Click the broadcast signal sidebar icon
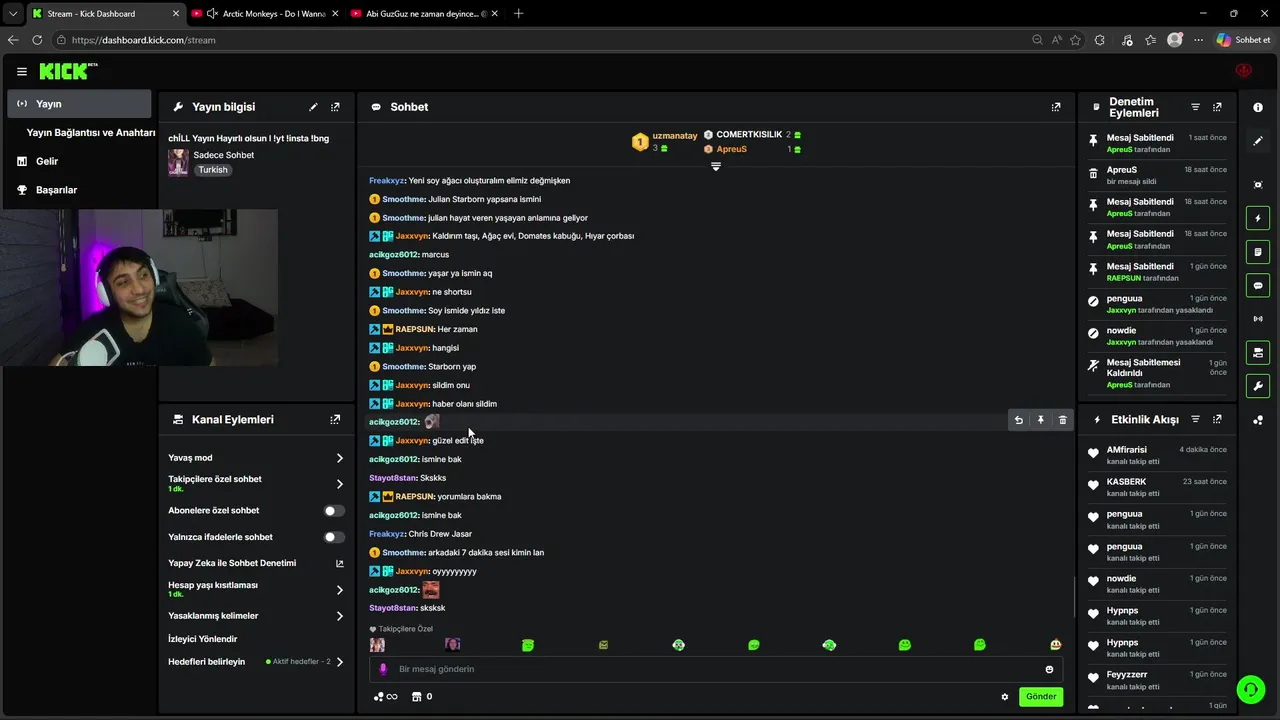 [1258, 319]
